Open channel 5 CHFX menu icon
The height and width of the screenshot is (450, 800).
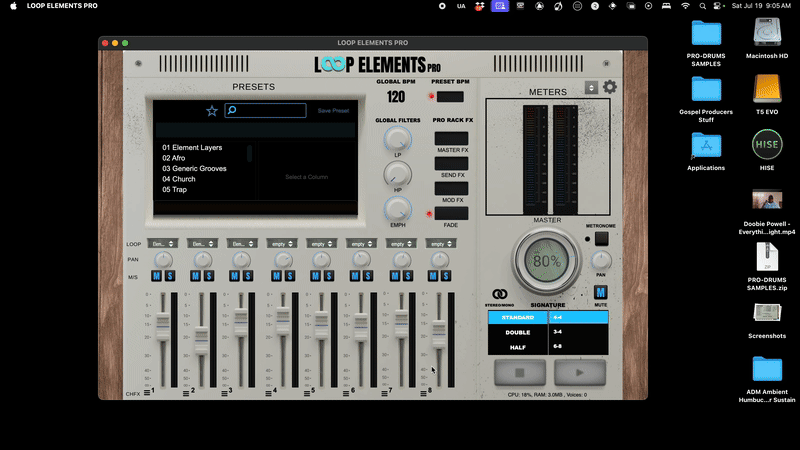coord(307,393)
